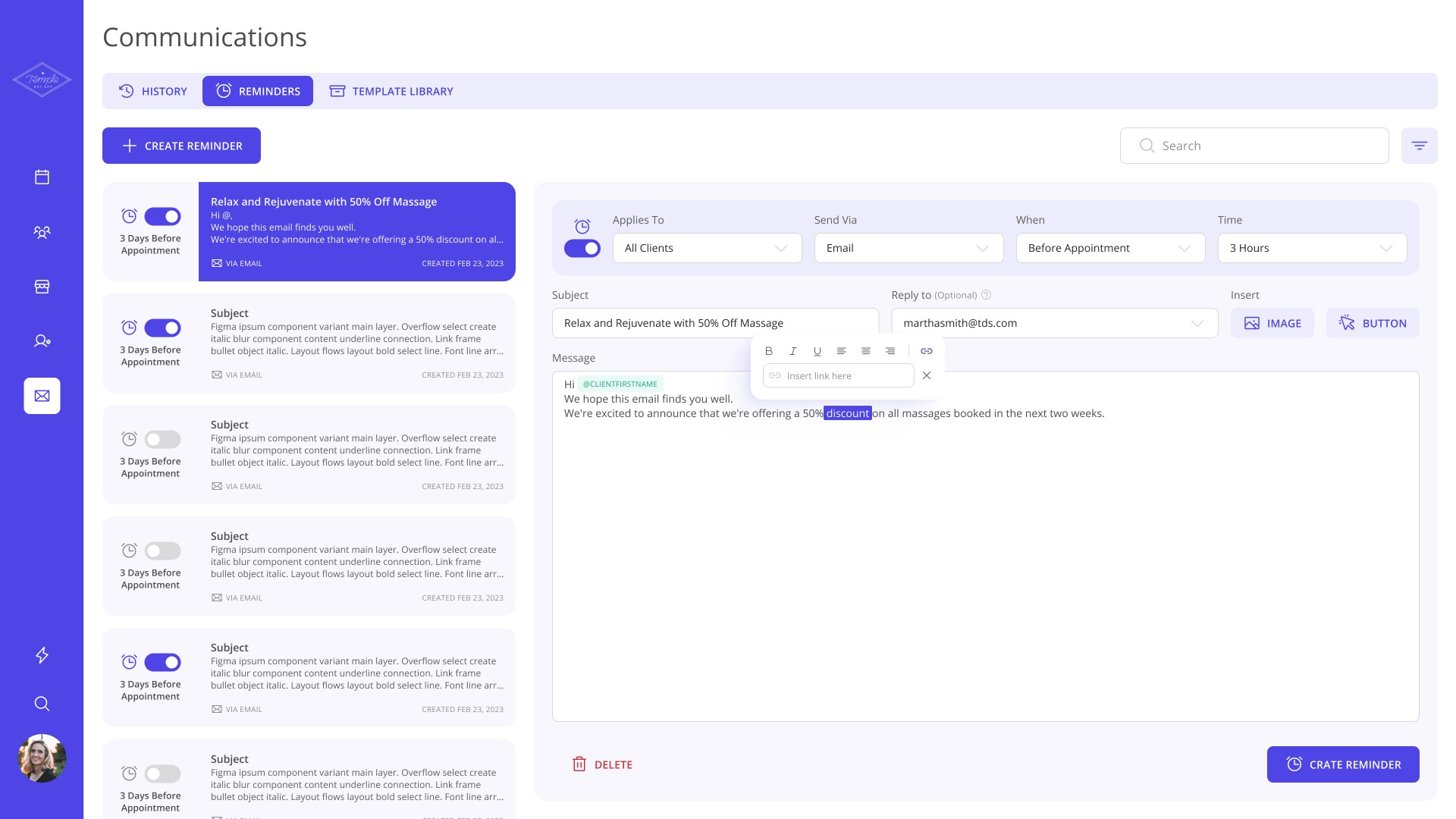Switch to the History tab
Viewport: 1456px width, 819px height.
153,91
